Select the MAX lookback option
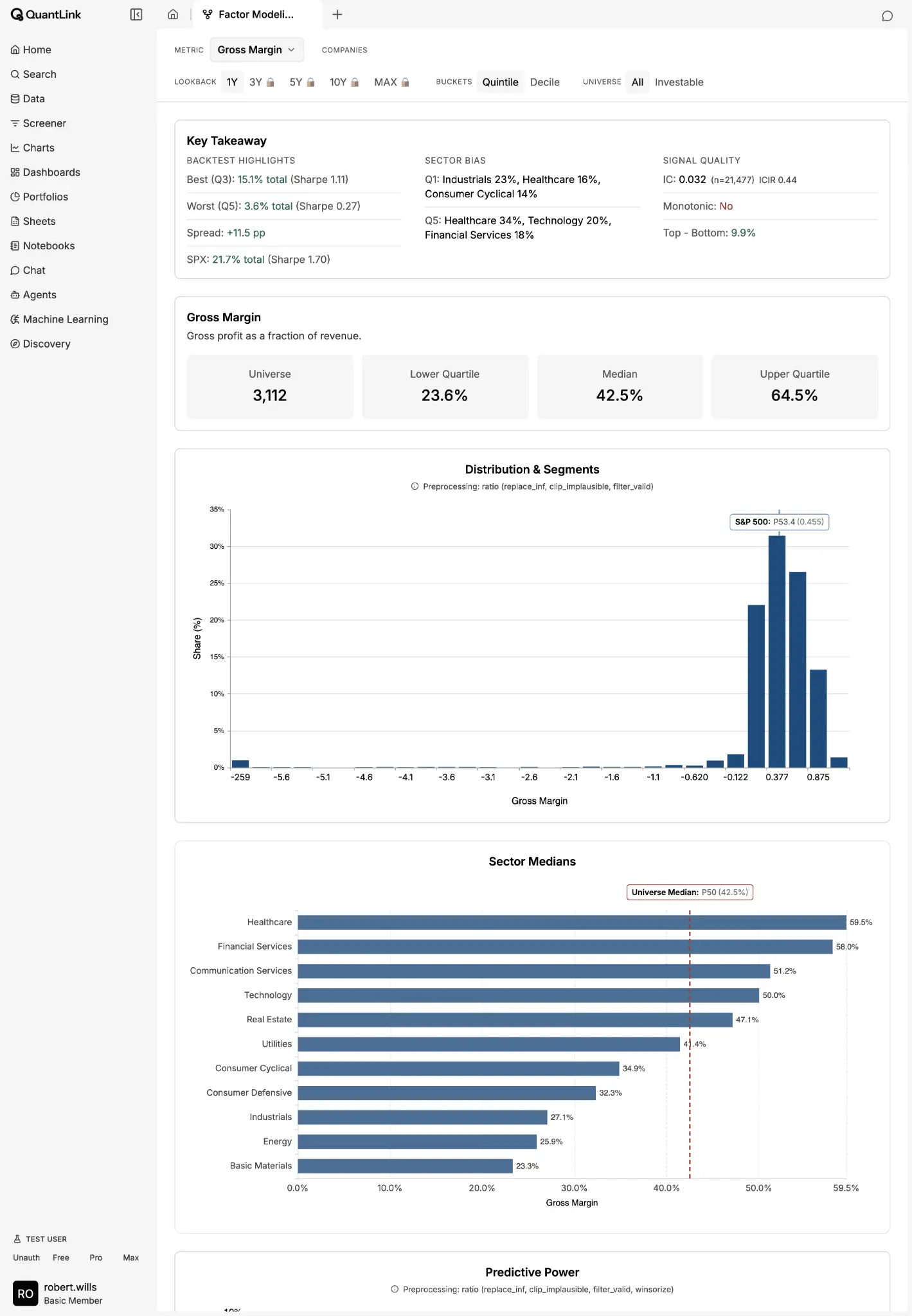 pos(392,82)
